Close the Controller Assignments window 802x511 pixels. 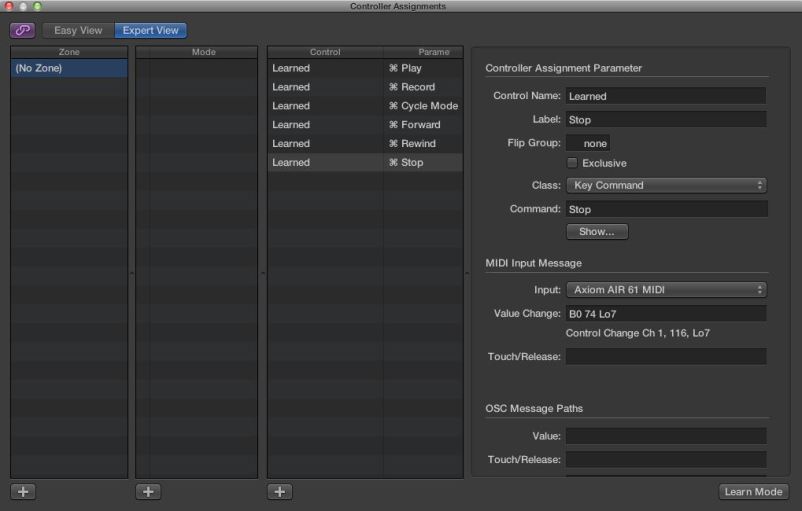pos(9,6)
